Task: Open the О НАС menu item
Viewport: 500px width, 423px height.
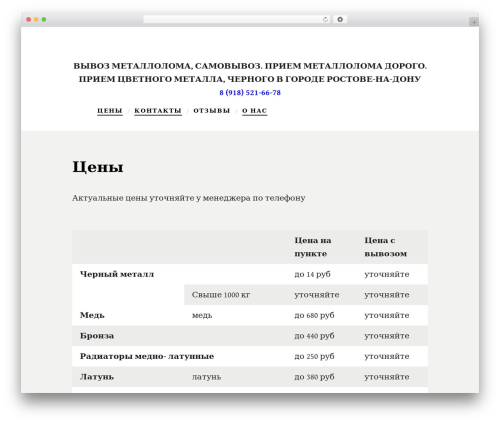Action: 255,111
